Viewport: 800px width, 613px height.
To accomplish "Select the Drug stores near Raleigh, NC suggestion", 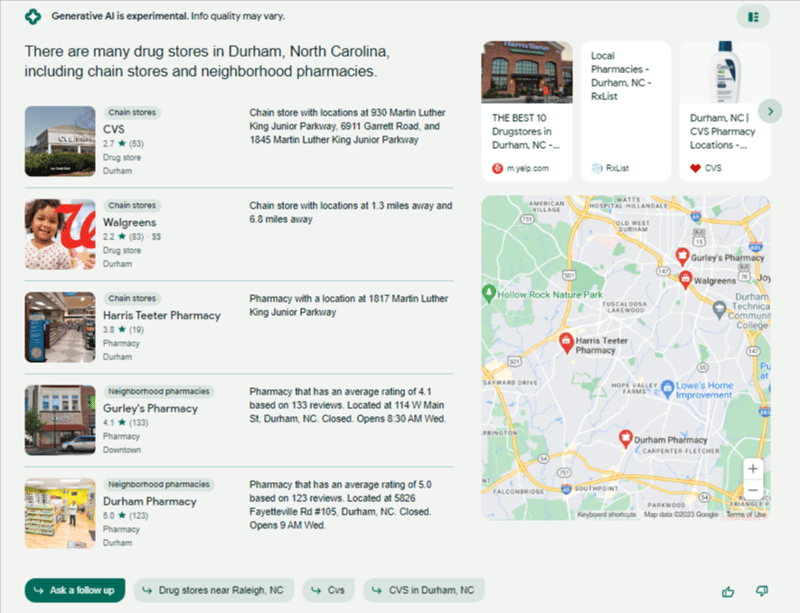I will (x=214, y=591).
